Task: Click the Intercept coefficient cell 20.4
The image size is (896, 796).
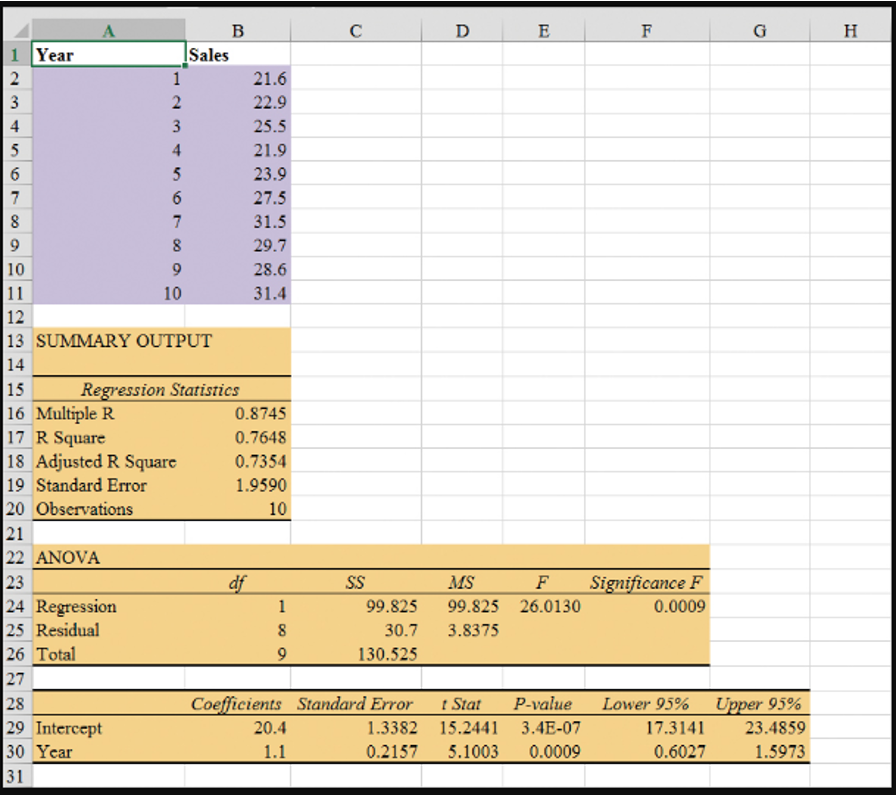Action: 237,728
